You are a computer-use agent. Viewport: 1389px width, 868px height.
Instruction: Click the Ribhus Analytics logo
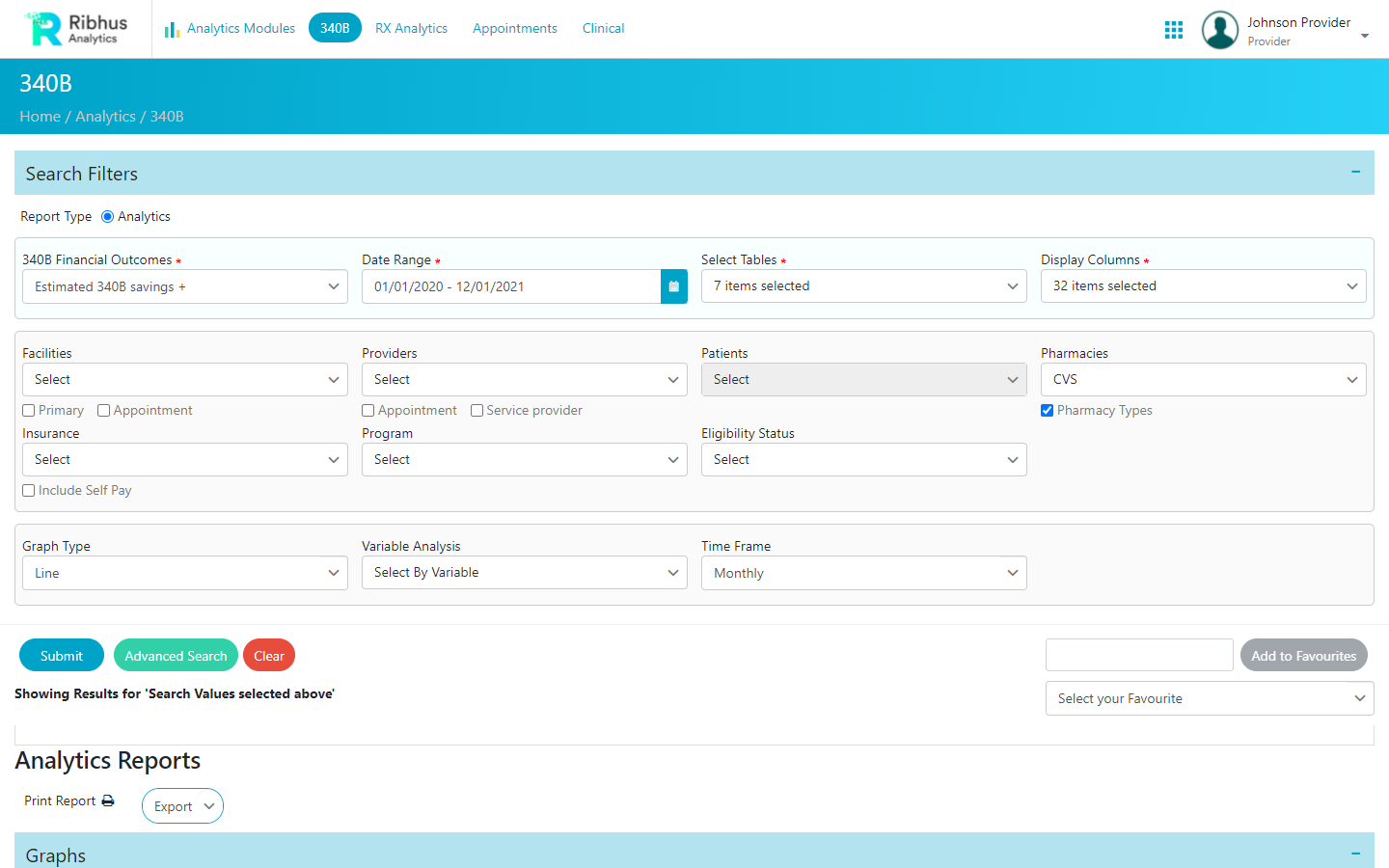click(77, 29)
